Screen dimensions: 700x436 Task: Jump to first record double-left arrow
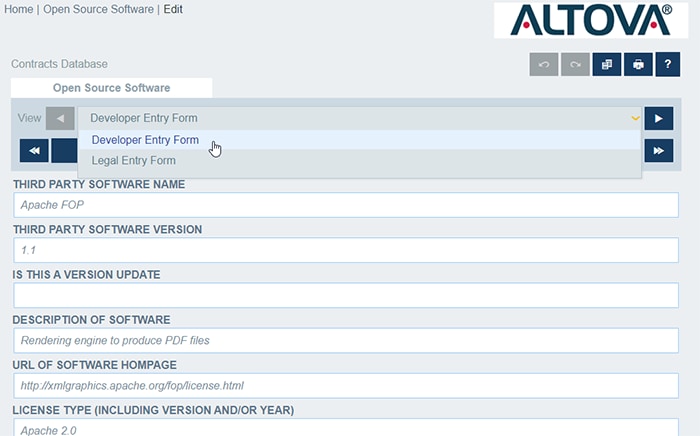pos(34,150)
